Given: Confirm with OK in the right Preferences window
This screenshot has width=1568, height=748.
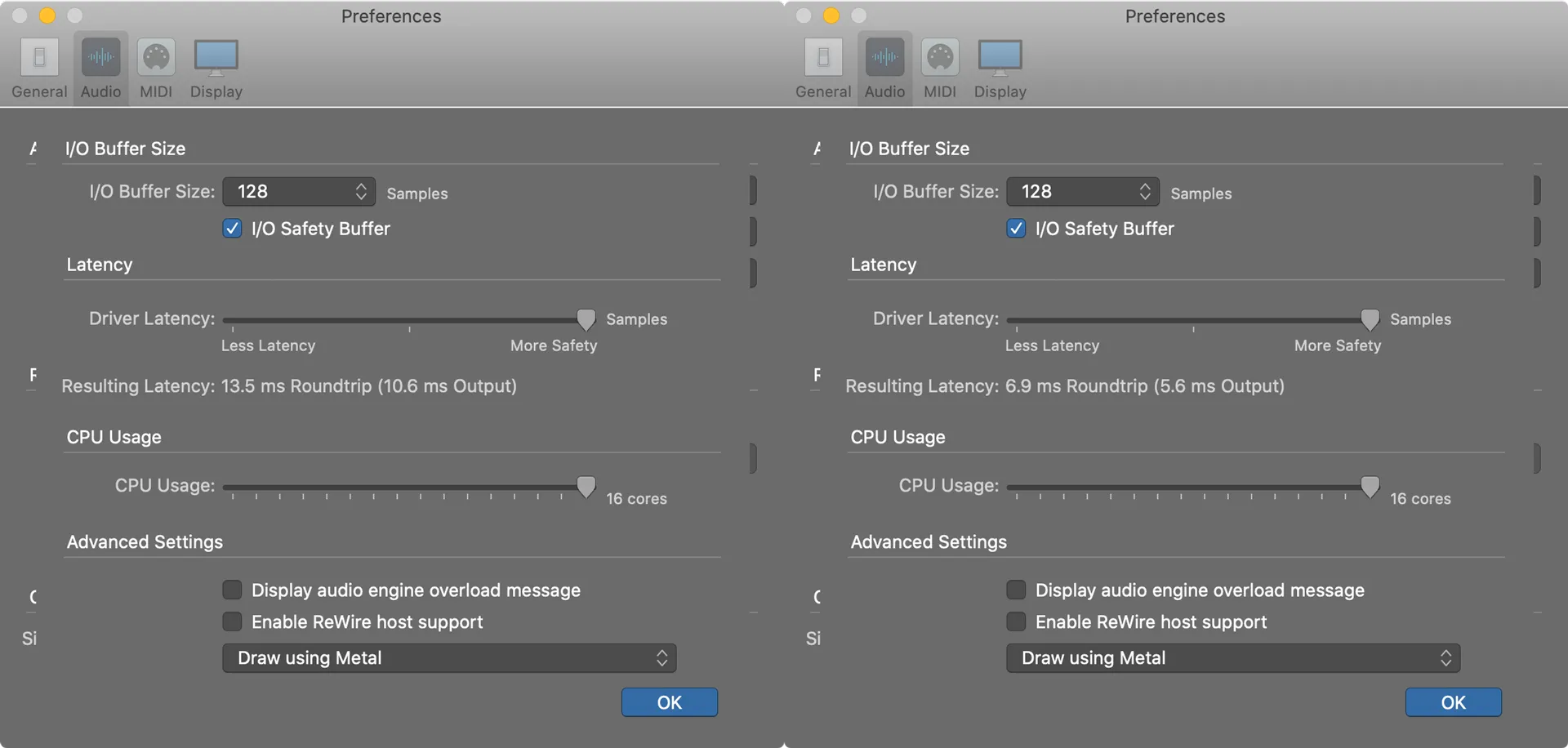Looking at the screenshot, I should tap(1453, 702).
